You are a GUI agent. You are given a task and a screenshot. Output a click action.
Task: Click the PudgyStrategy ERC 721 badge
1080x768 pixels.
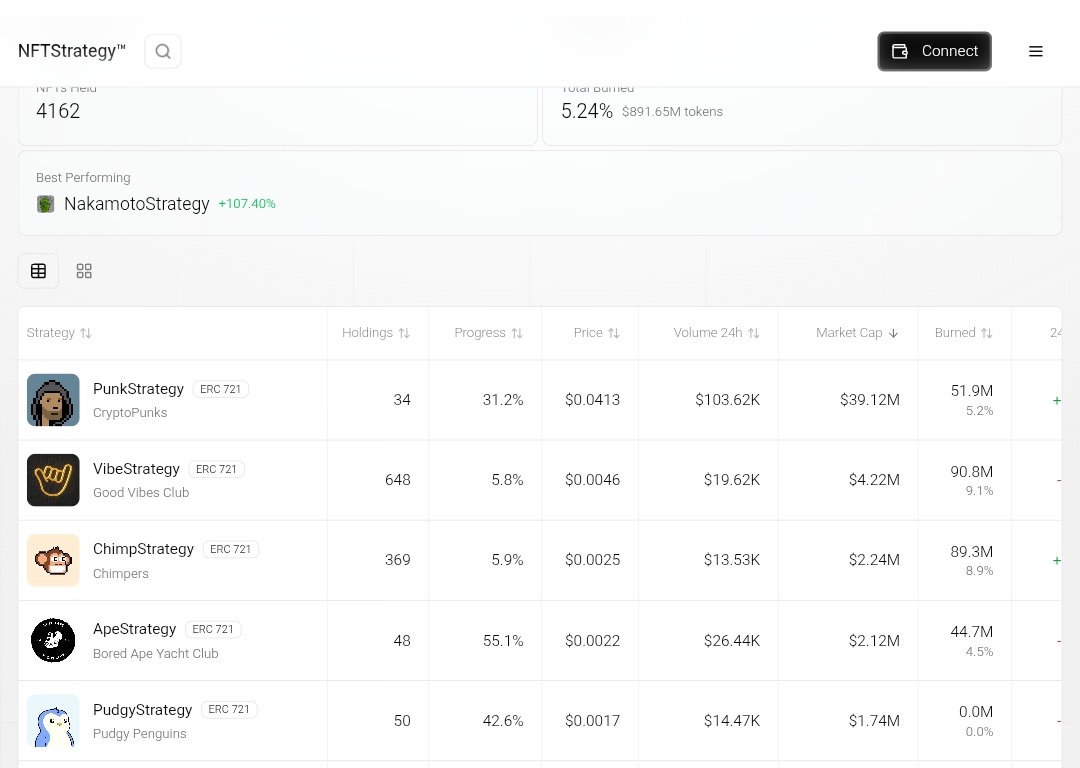click(229, 709)
